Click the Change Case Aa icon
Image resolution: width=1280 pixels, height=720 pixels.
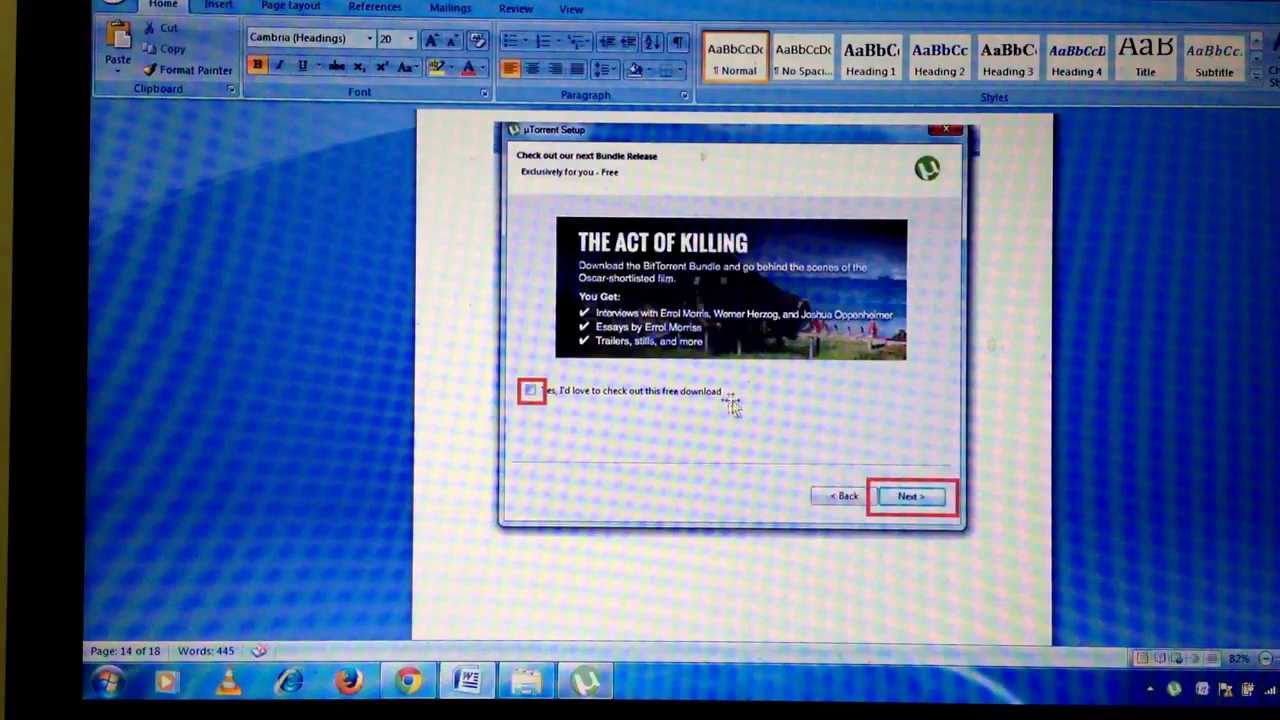pyautogui.click(x=405, y=67)
